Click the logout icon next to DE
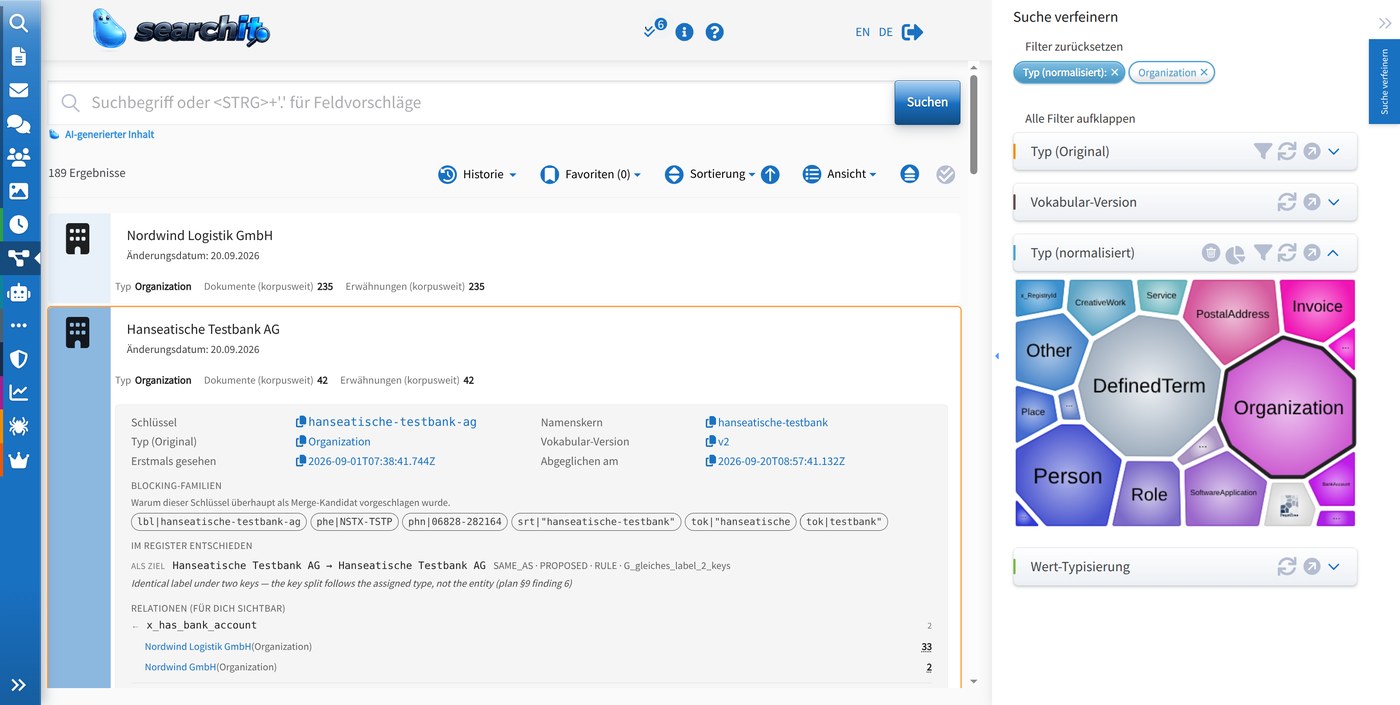 [912, 32]
